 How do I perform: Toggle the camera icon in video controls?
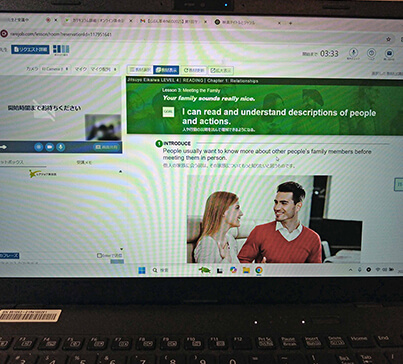click(x=50, y=147)
